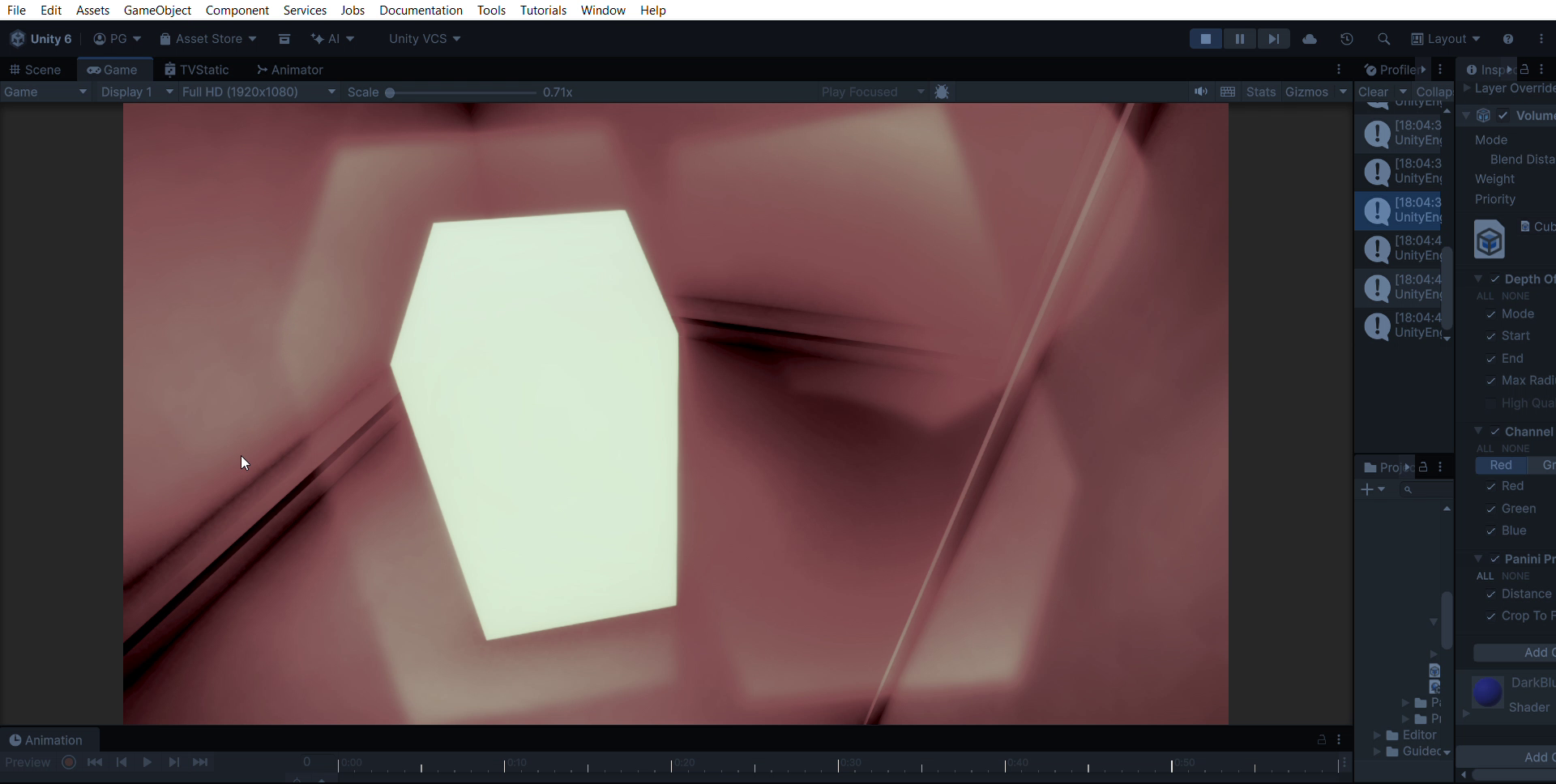Uncheck the Green channel override
The width and height of the screenshot is (1556, 784).
click(1490, 509)
